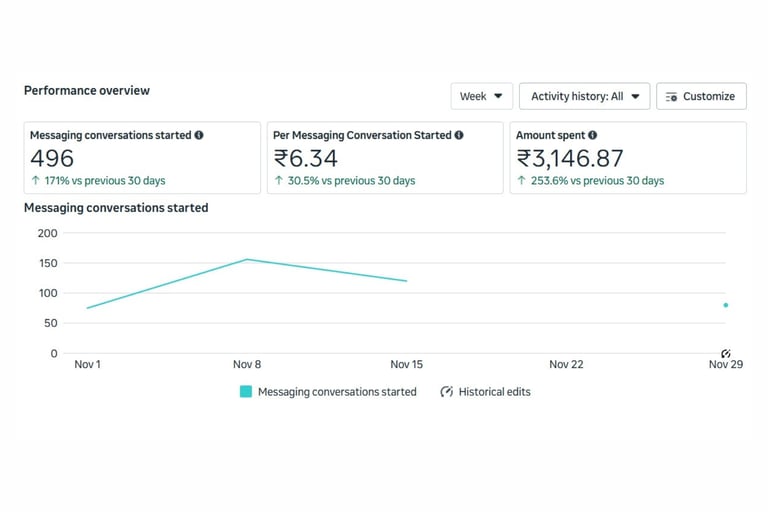Click the Nov 8 peak on chart line

246,260
